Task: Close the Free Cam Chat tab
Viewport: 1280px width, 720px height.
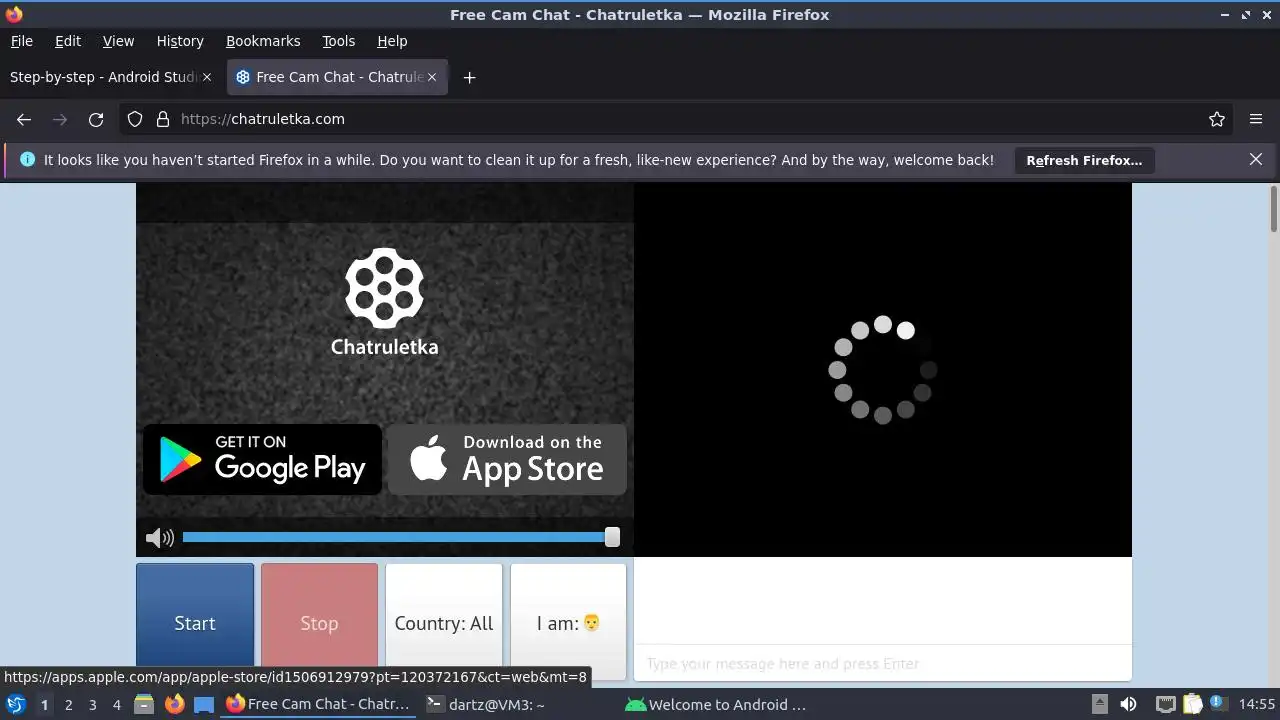Action: [432, 77]
